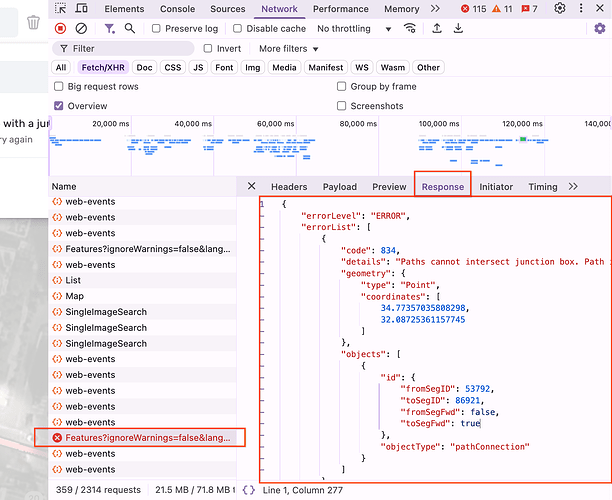Toggle the filter funnel icon
The image size is (612, 500).
pos(109,28)
